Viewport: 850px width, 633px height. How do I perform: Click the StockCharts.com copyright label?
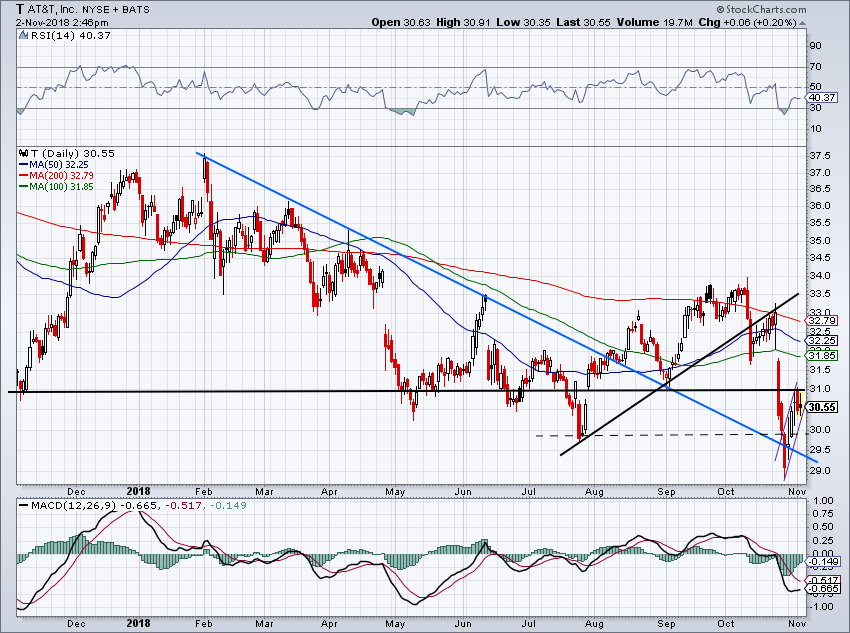click(761, 9)
